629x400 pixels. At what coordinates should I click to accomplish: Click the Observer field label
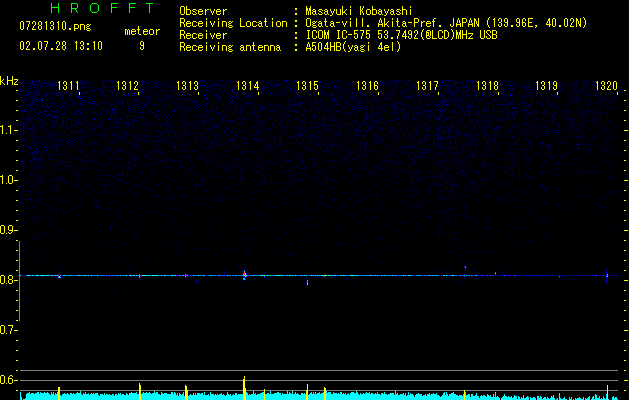click(x=203, y=11)
